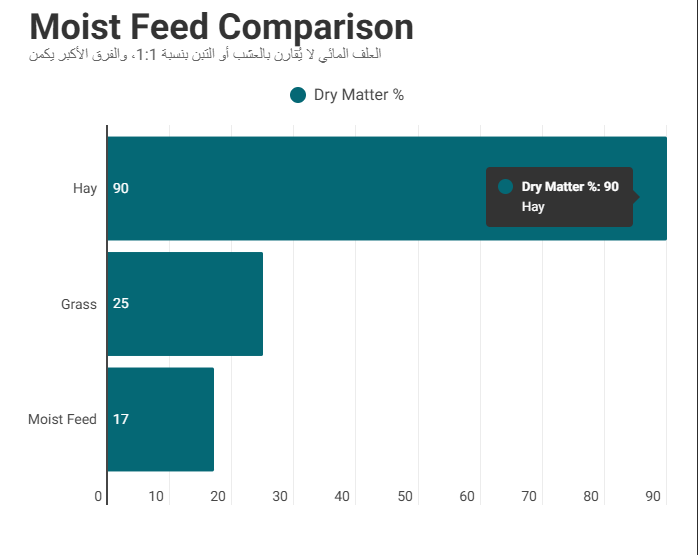The height and width of the screenshot is (555, 698).
Task: Click the Arabic subtitle text
Action: pos(207,53)
